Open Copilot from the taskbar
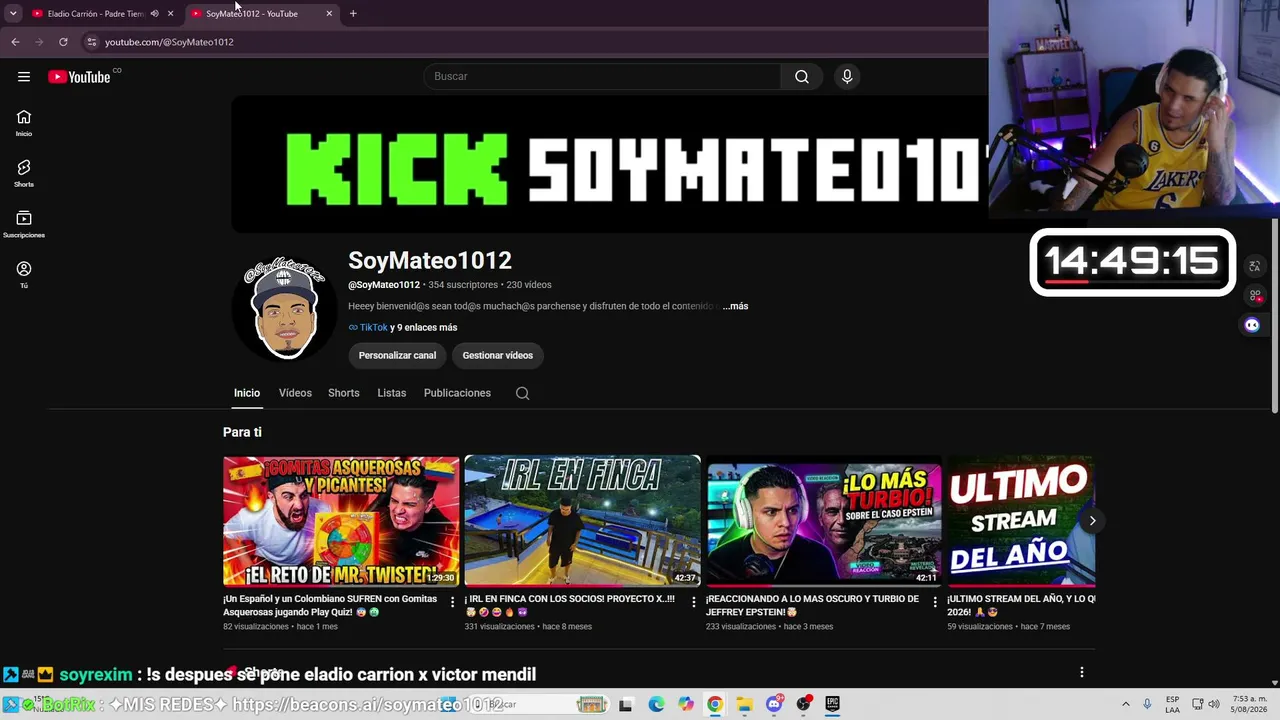 [x=685, y=705]
